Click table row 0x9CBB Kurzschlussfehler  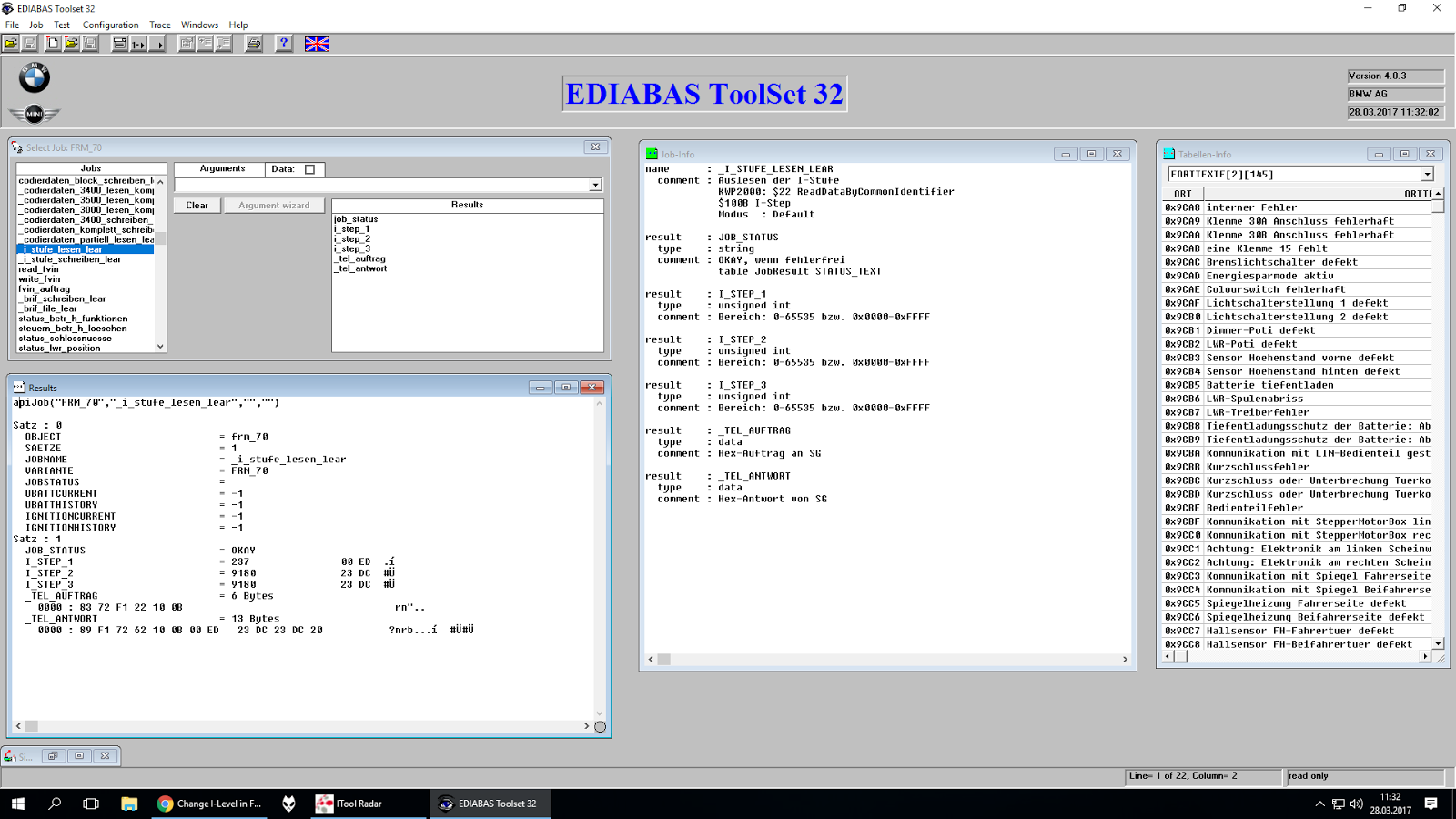tap(1298, 467)
